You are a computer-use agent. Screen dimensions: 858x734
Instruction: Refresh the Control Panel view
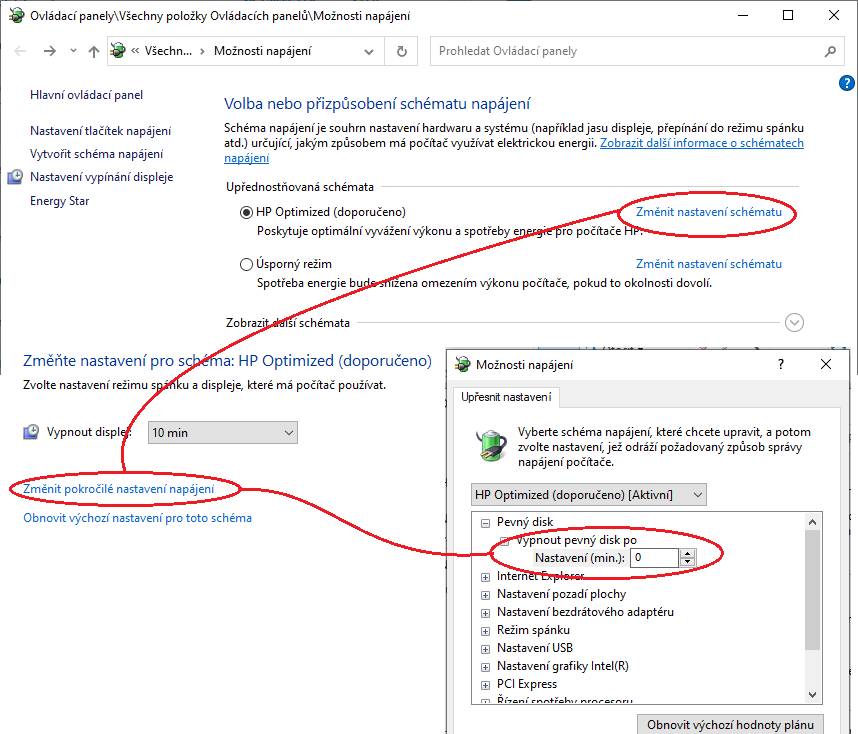pos(402,51)
